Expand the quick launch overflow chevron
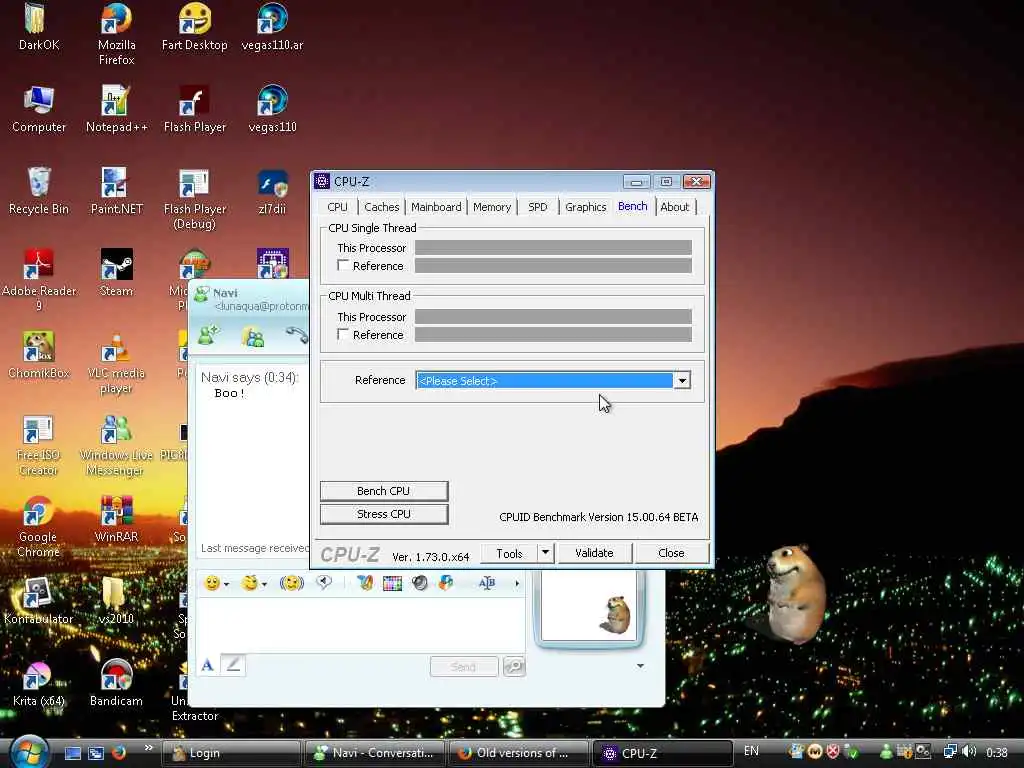This screenshot has height=768, width=1024. tap(149, 748)
